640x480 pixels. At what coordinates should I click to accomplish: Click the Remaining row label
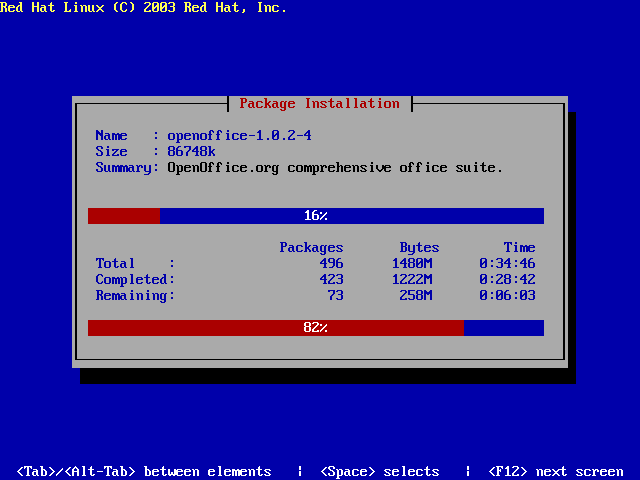coord(135,296)
